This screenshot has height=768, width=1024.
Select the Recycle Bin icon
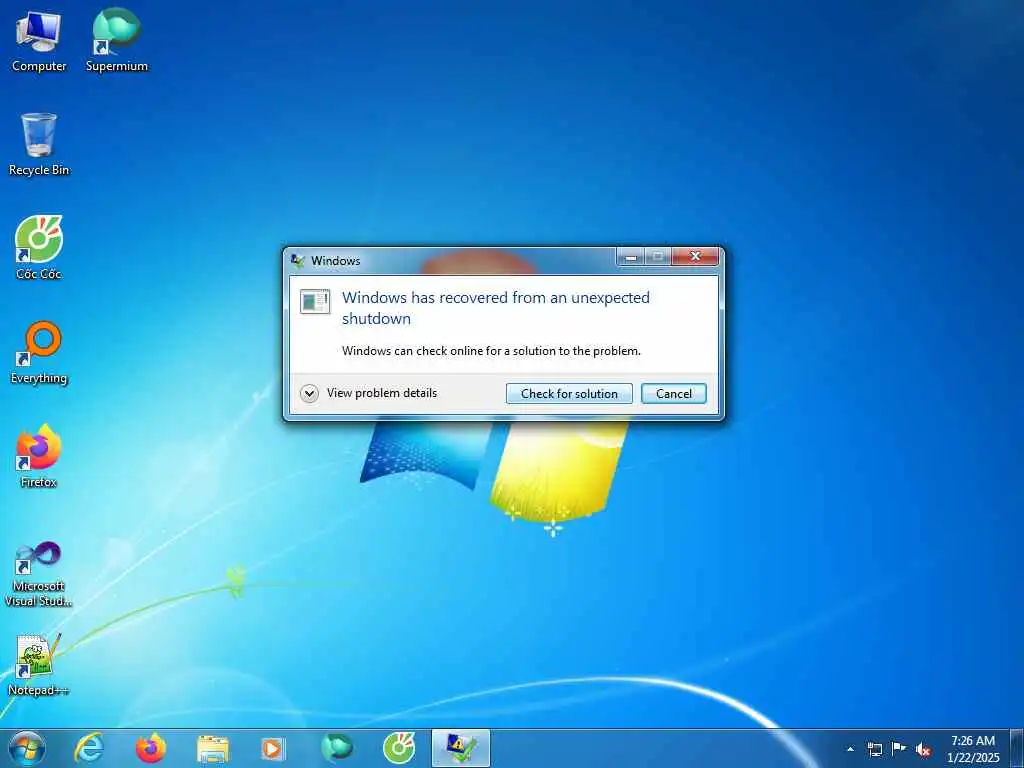(39, 144)
